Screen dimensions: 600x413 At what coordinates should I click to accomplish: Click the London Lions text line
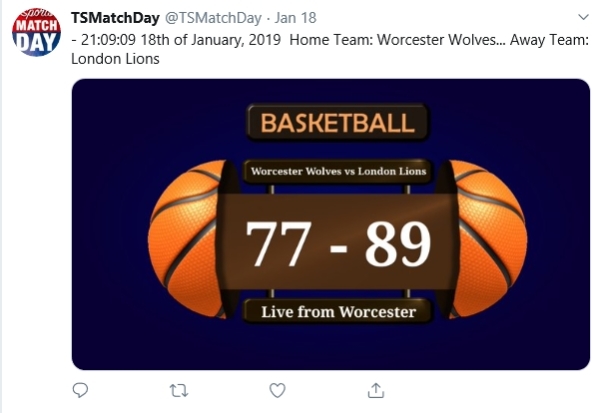[x=115, y=59]
